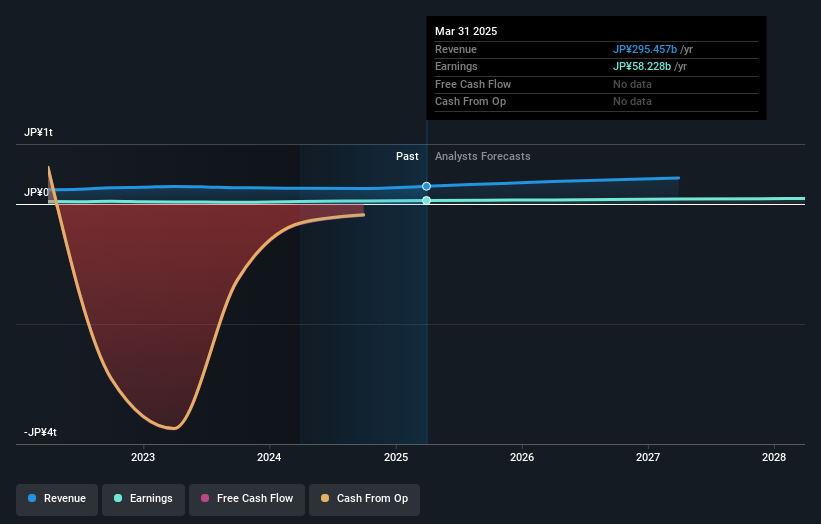Toggle the Cash From Op legend series

[x=364, y=498]
